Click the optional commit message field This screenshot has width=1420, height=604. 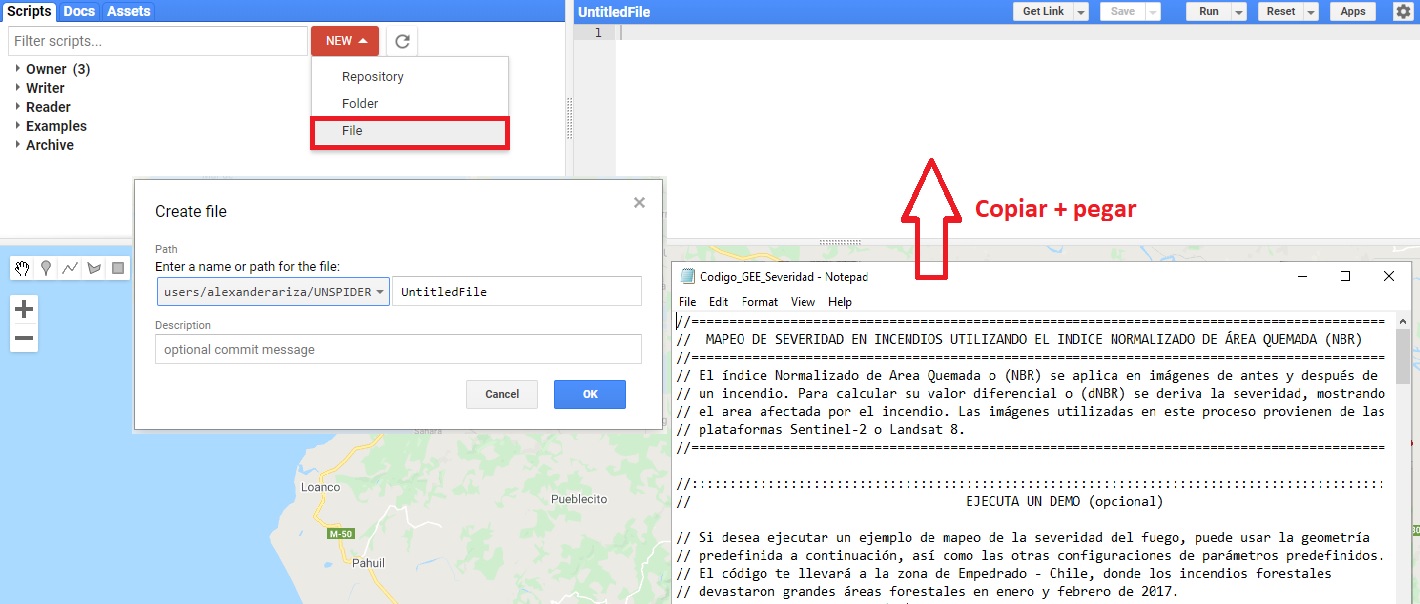(397, 350)
